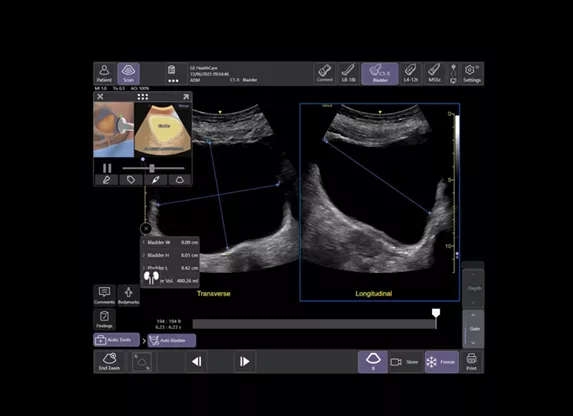
Task: Select the label tag tool in assistant panel
Action: pyautogui.click(x=131, y=180)
